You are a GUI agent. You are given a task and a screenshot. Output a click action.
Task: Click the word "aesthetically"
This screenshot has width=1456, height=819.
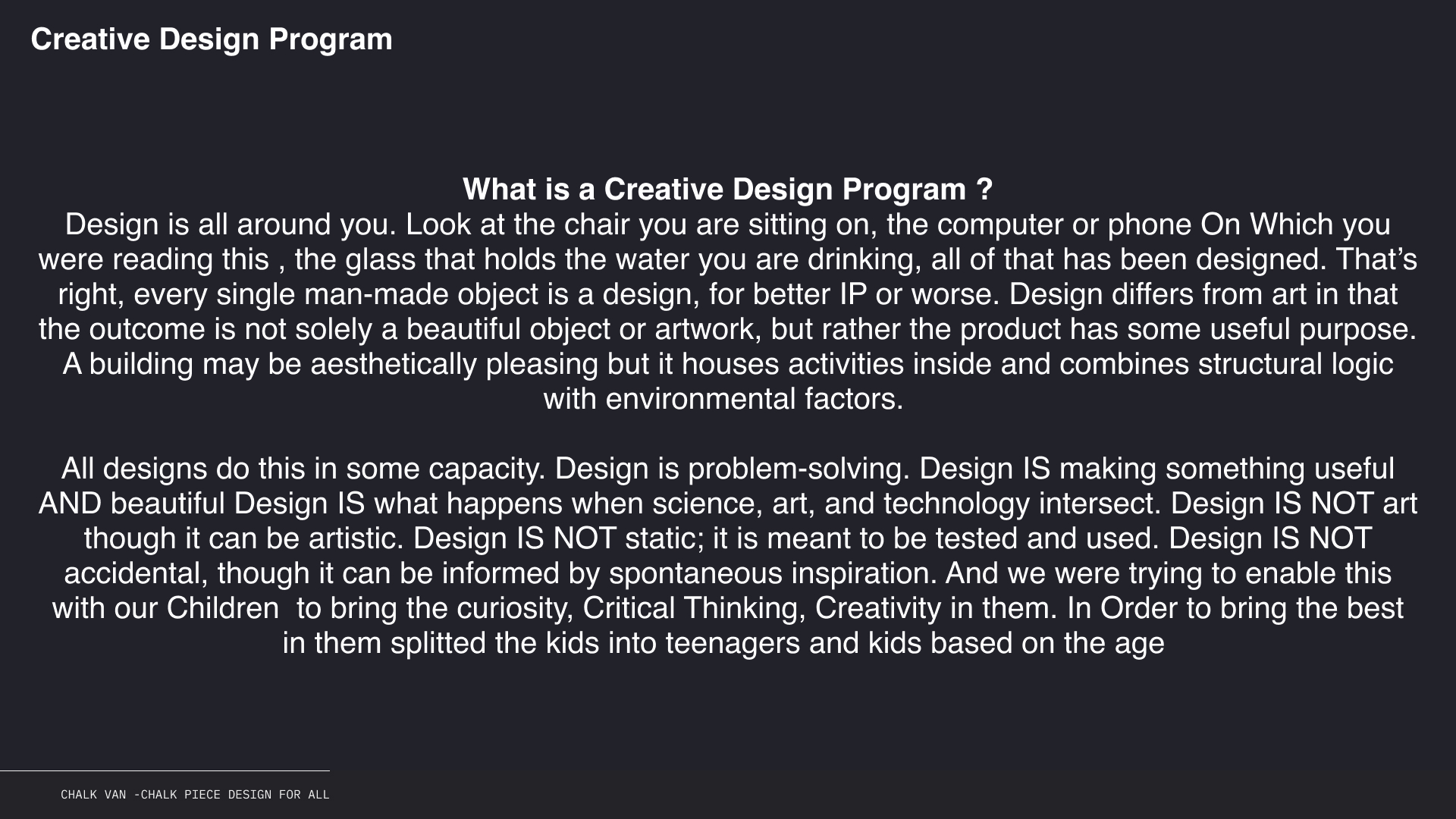tap(394, 364)
